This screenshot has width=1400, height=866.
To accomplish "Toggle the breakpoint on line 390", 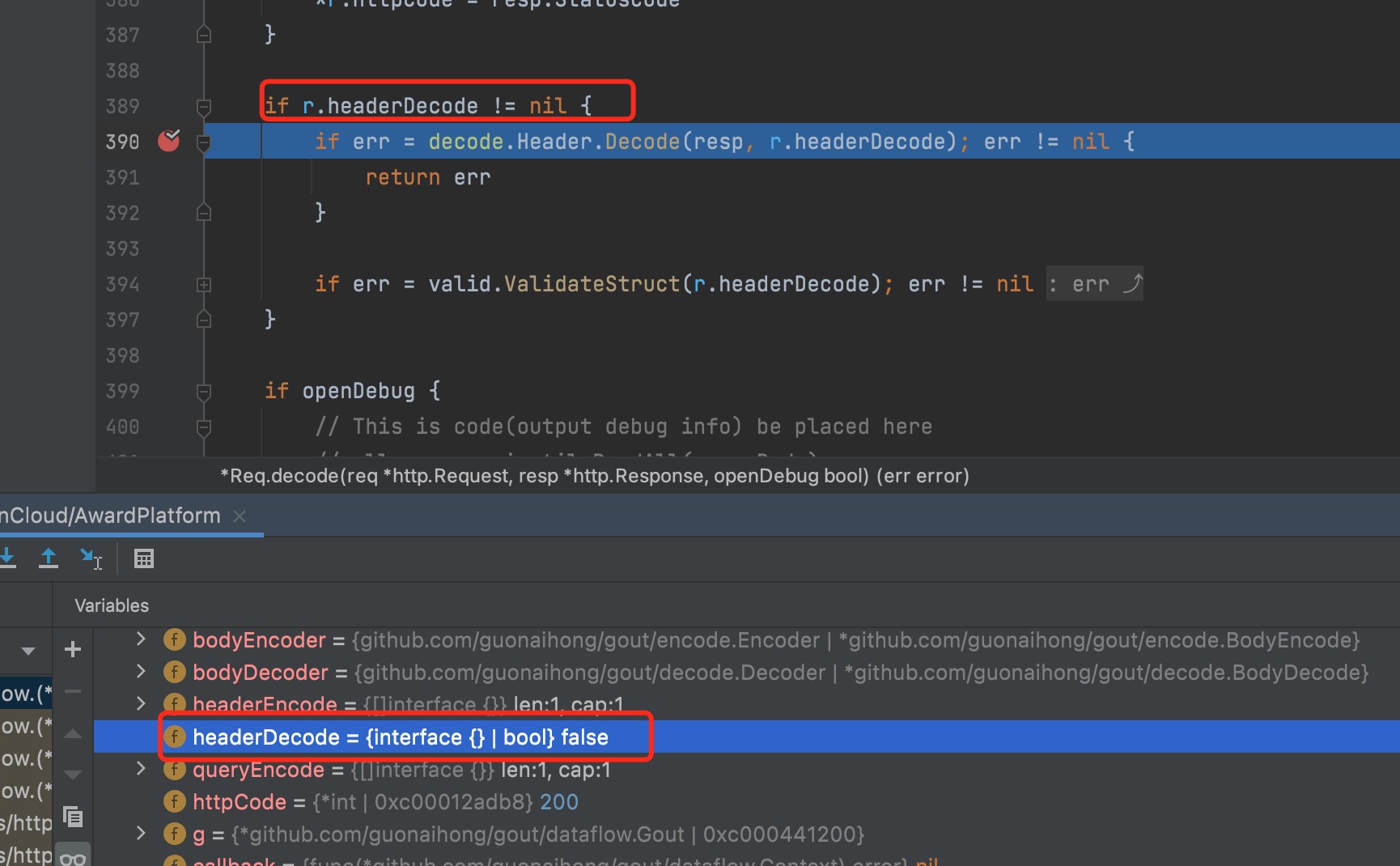I will click(168, 141).
